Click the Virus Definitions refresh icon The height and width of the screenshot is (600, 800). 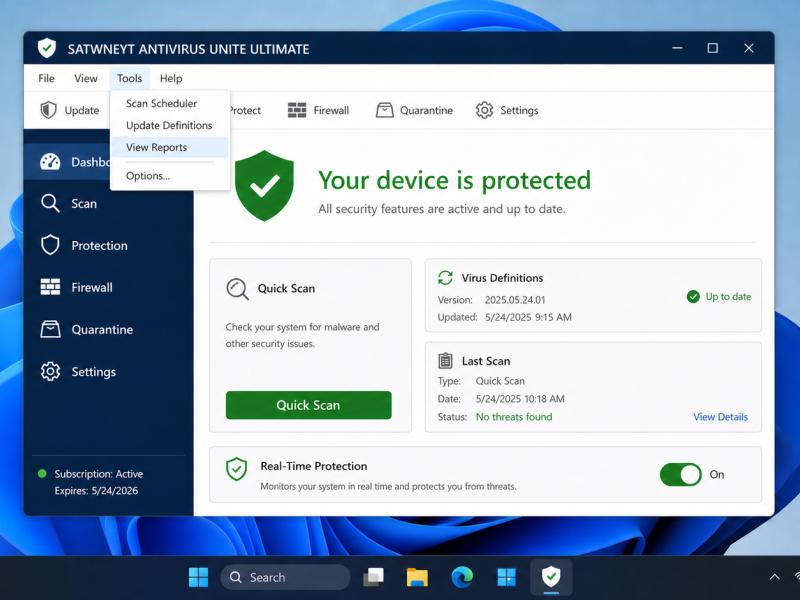coord(445,278)
